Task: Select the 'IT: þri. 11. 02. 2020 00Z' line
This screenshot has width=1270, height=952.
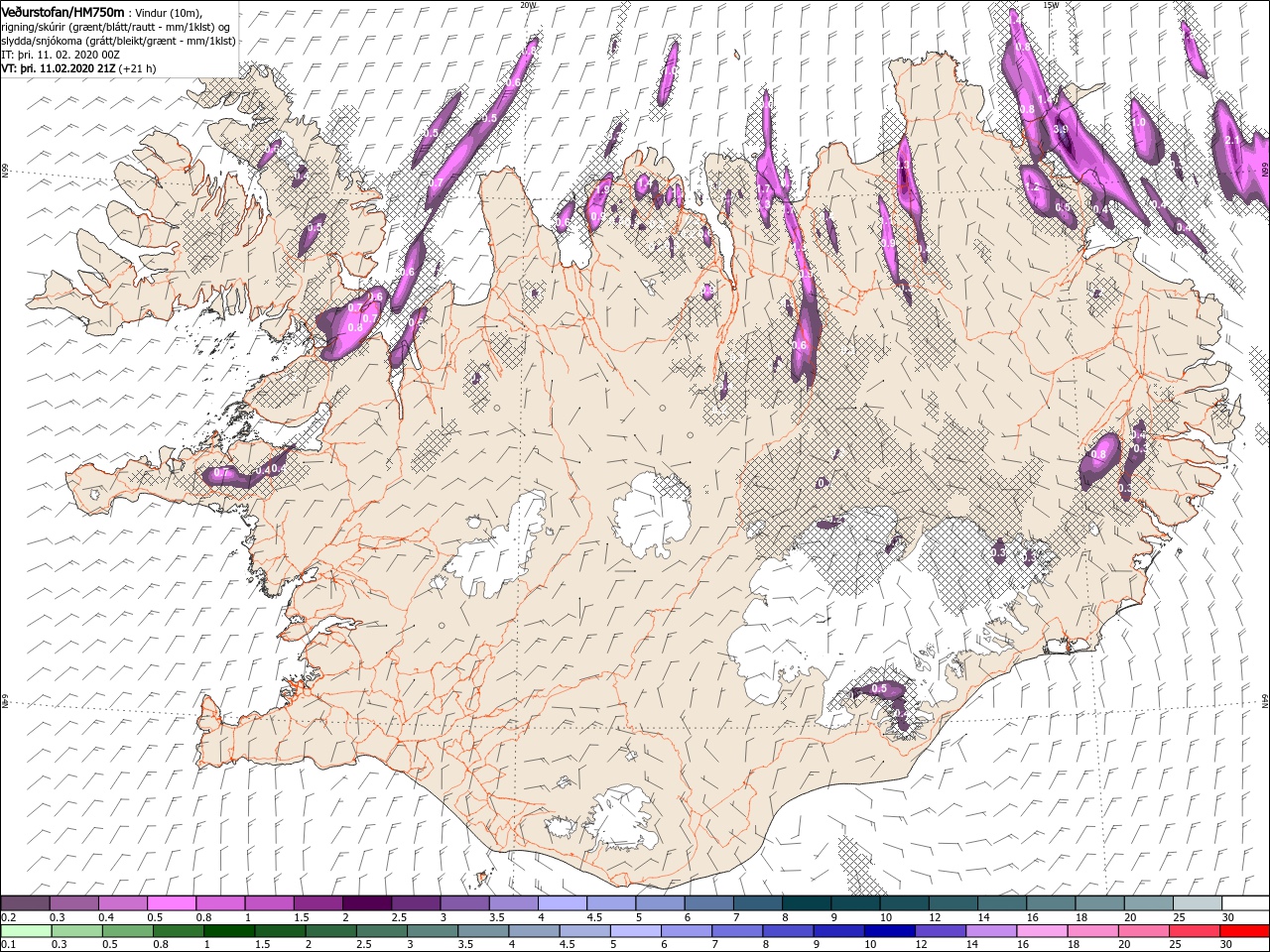Action: tap(61, 56)
